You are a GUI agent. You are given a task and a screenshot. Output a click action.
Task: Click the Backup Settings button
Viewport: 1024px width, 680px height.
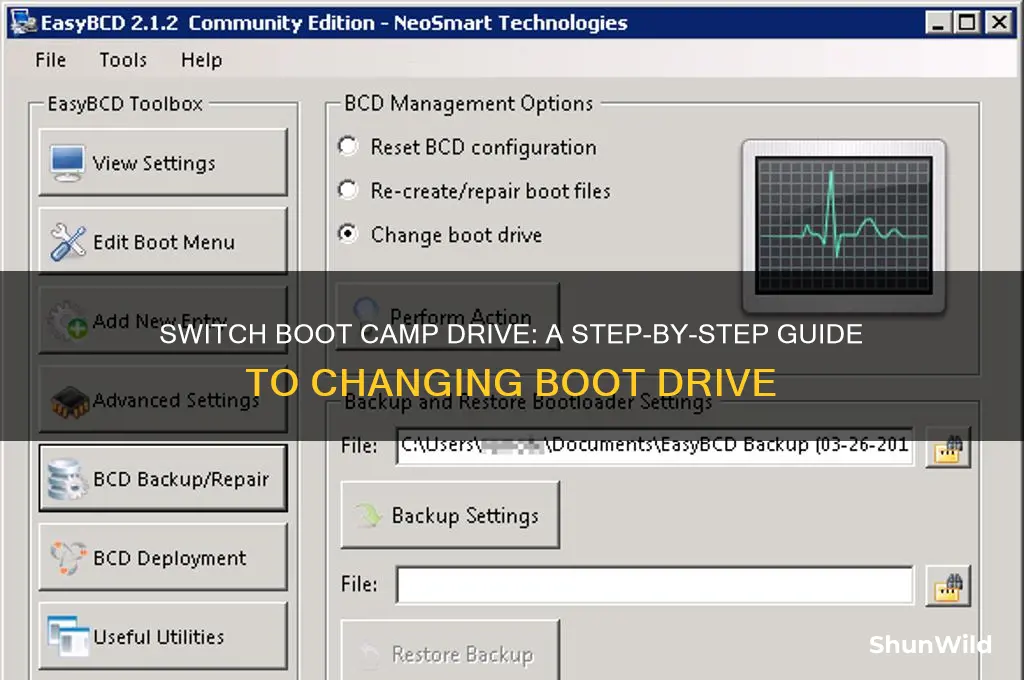450,515
